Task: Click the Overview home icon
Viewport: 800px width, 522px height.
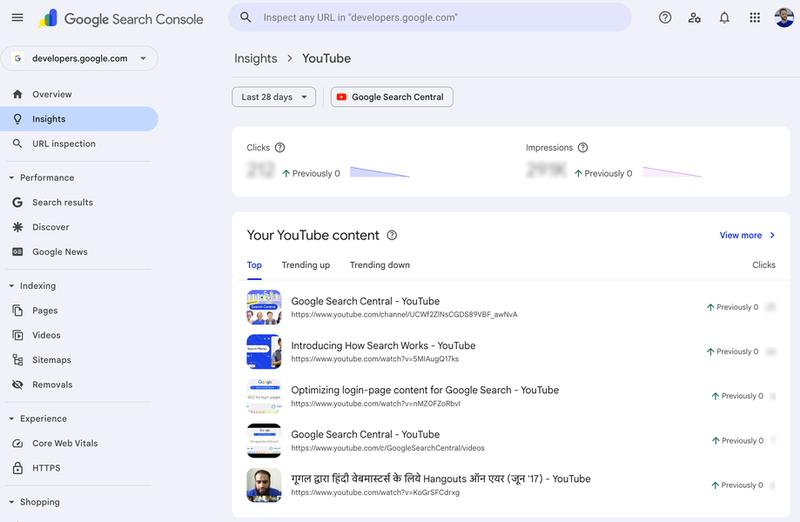Action: pyautogui.click(x=17, y=94)
